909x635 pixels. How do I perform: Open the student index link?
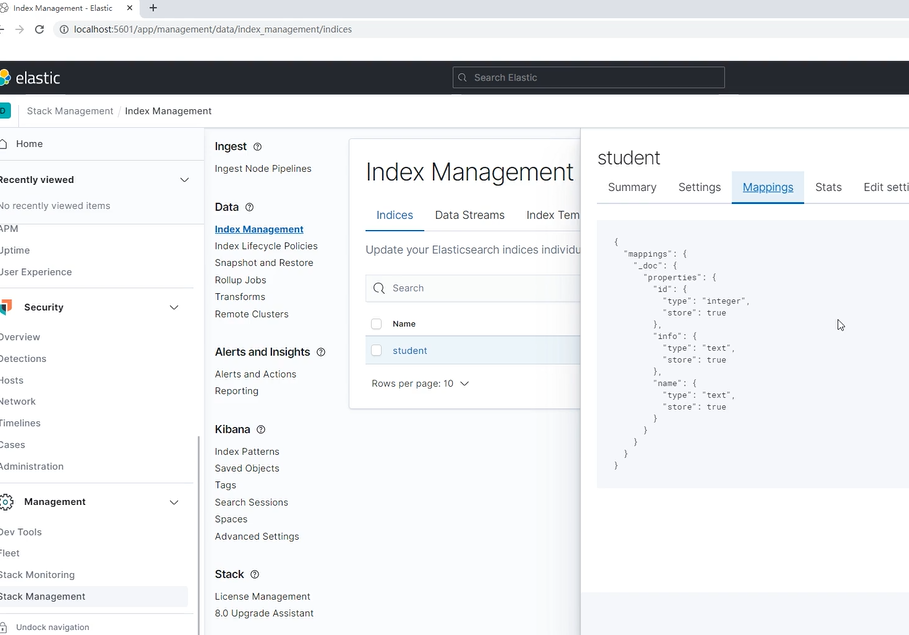point(410,351)
